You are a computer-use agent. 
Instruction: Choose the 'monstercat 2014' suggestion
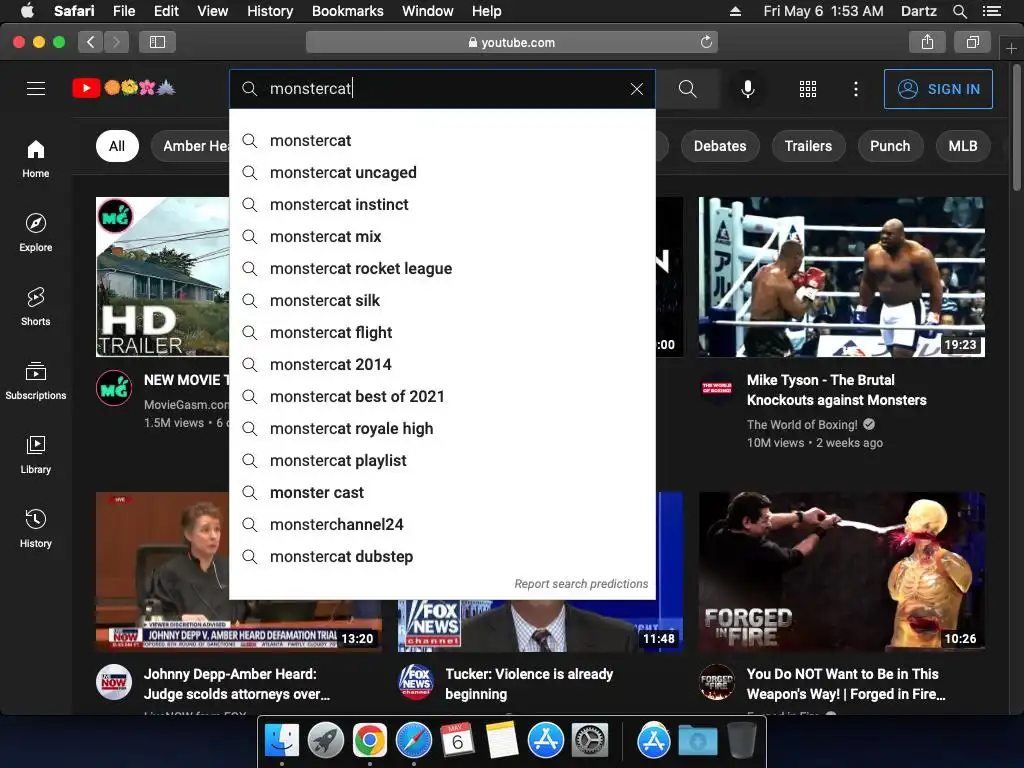pyautogui.click(x=442, y=364)
